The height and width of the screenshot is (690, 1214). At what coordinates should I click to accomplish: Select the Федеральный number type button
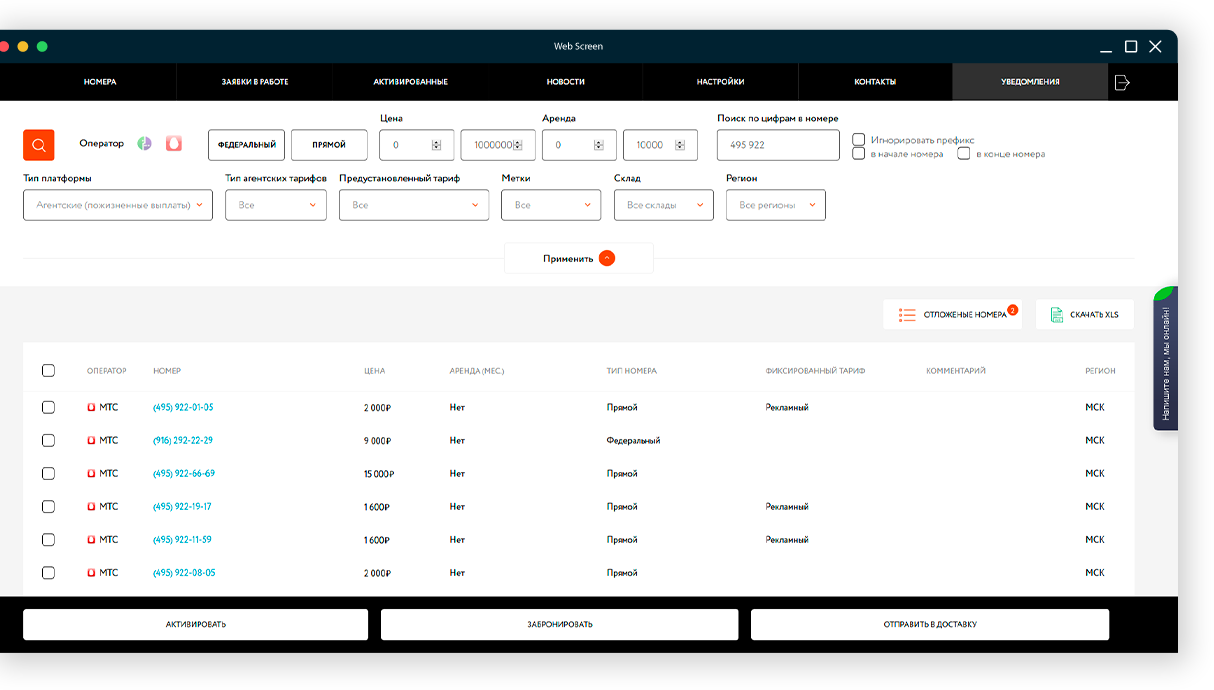pos(247,145)
